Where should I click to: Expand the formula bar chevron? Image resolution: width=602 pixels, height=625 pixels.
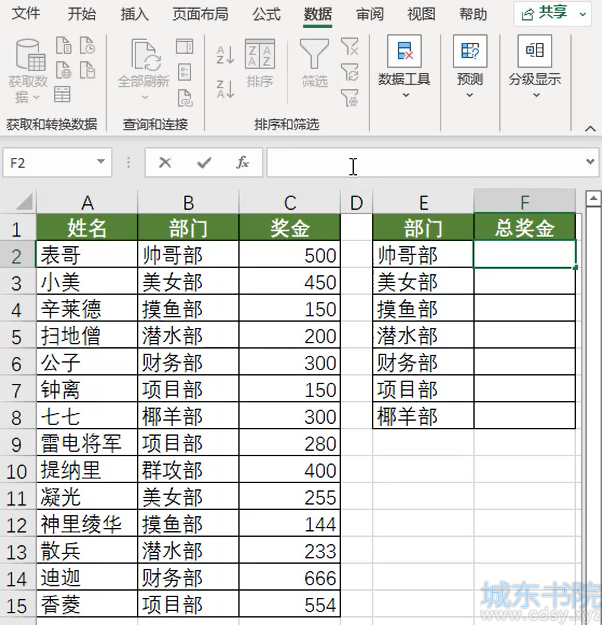pyautogui.click(x=590, y=162)
